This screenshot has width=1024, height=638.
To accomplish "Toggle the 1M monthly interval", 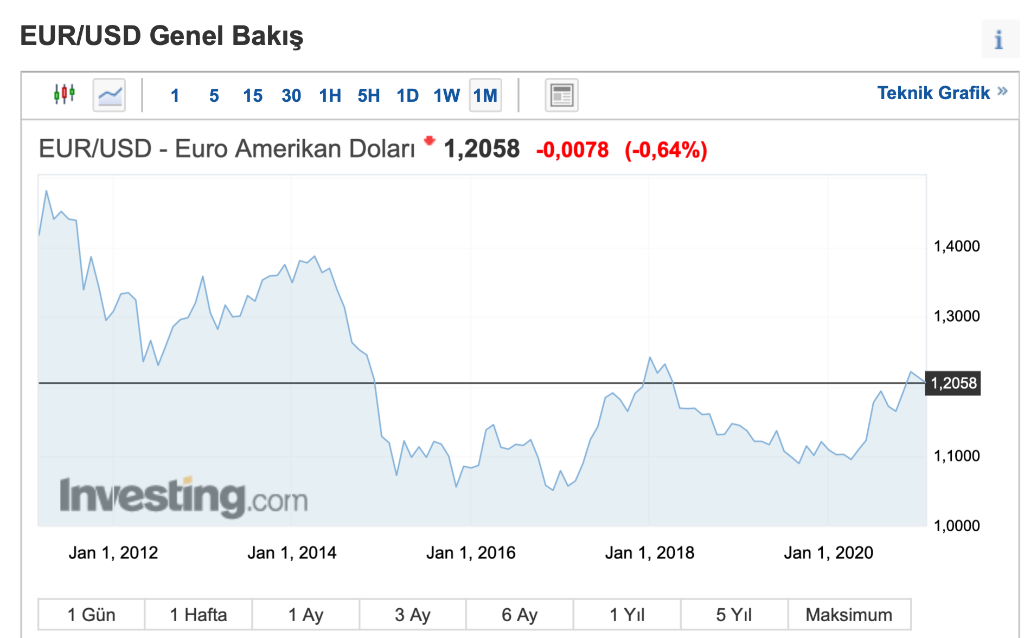I will (485, 95).
